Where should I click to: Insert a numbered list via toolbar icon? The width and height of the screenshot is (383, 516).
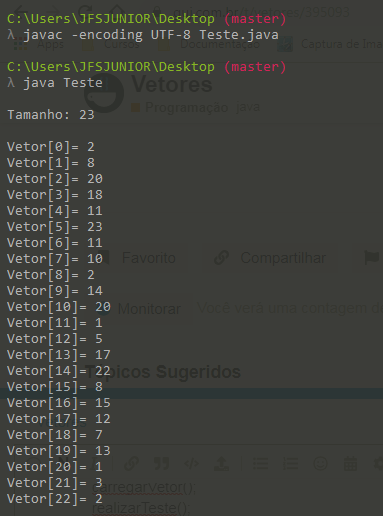[290, 463]
